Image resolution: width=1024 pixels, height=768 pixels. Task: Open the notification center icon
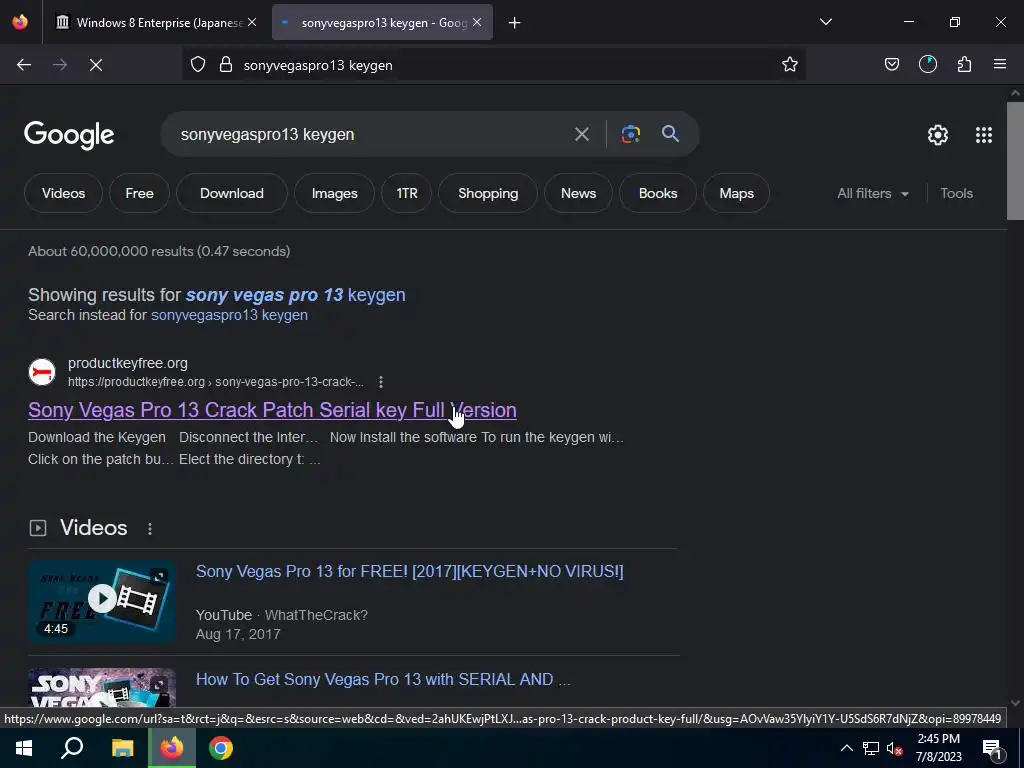point(993,749)
